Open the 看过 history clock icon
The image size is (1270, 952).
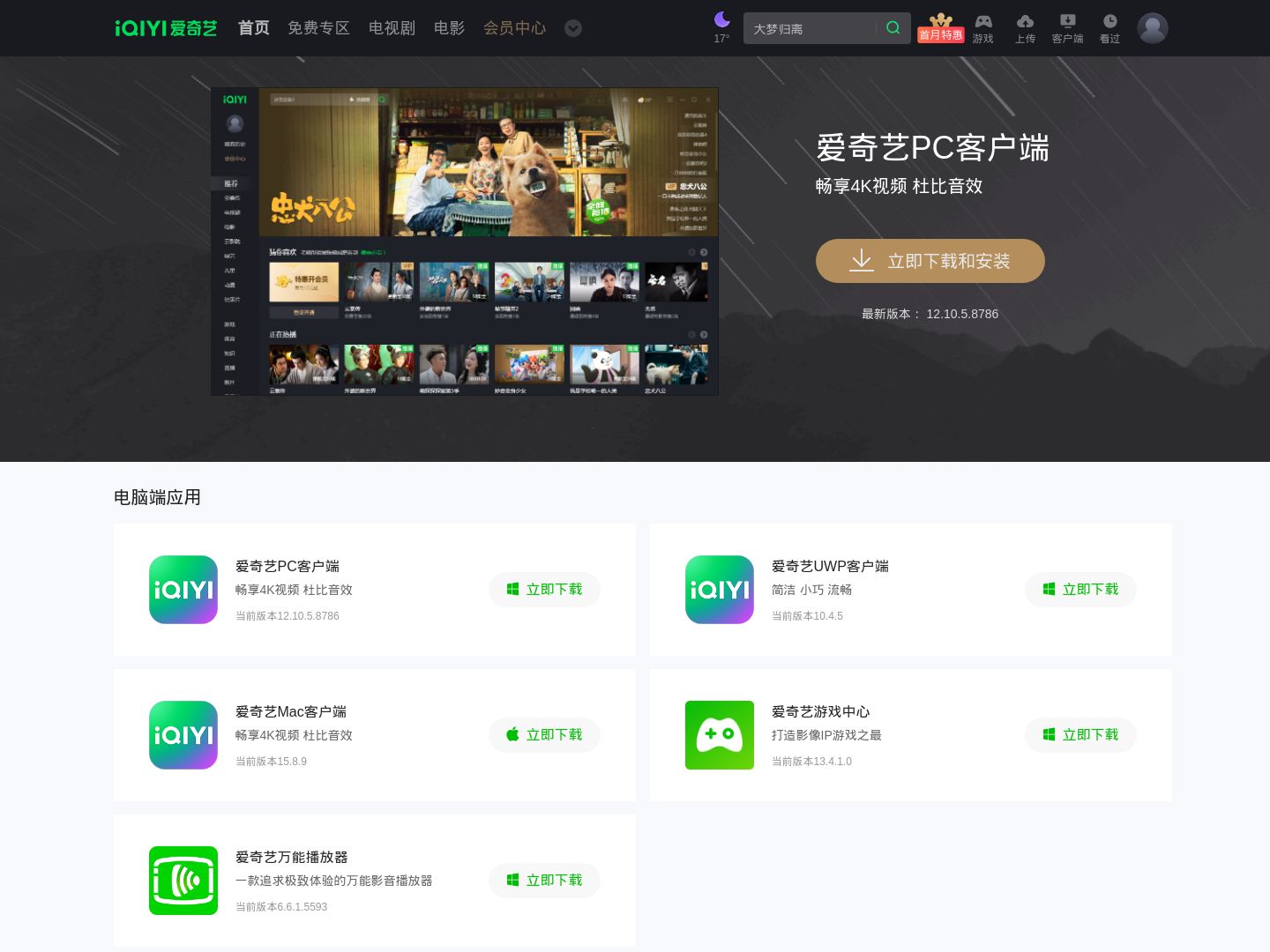(x=1109, y=28)
